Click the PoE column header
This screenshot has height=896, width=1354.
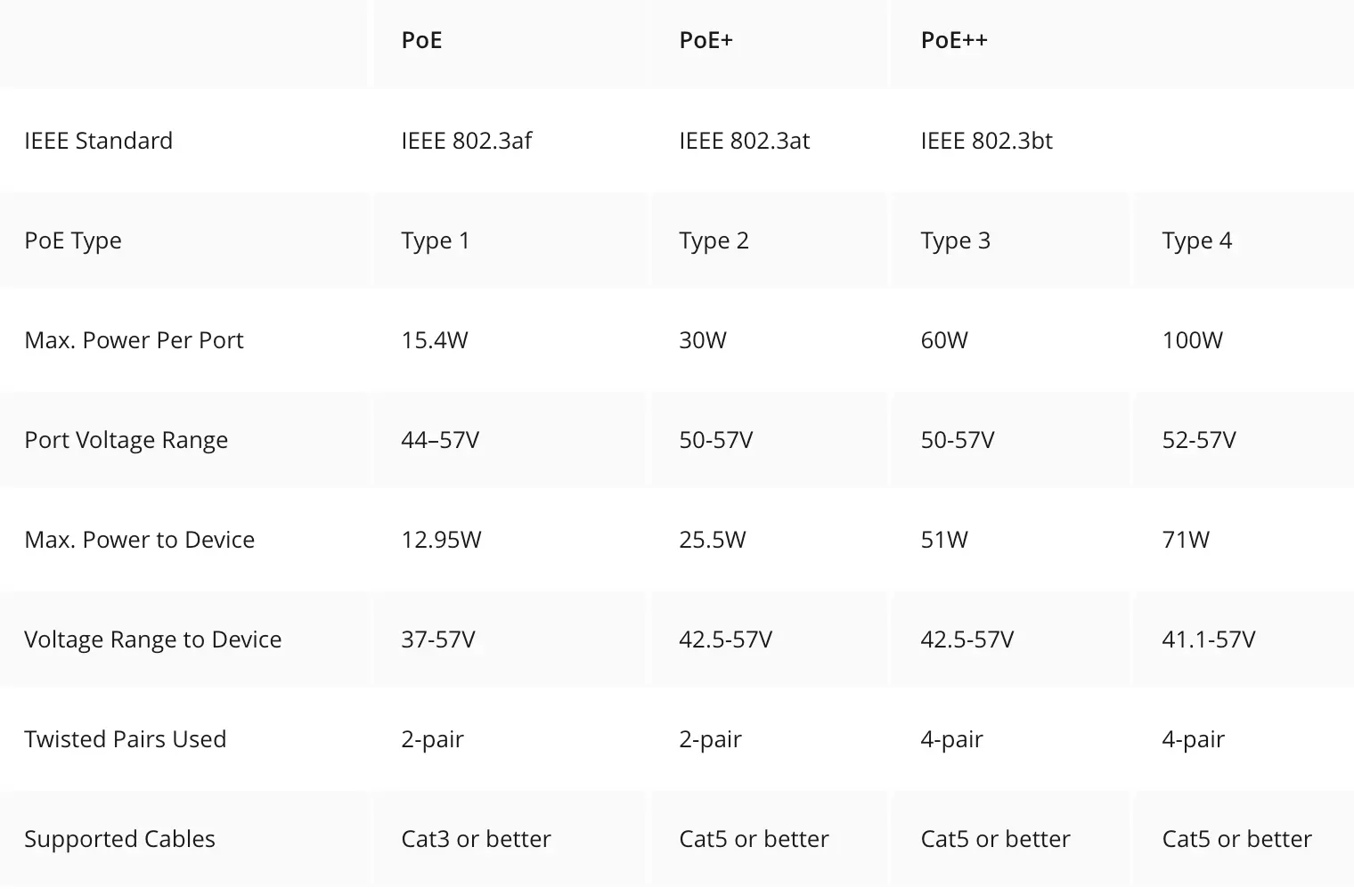tap(421, 40)
